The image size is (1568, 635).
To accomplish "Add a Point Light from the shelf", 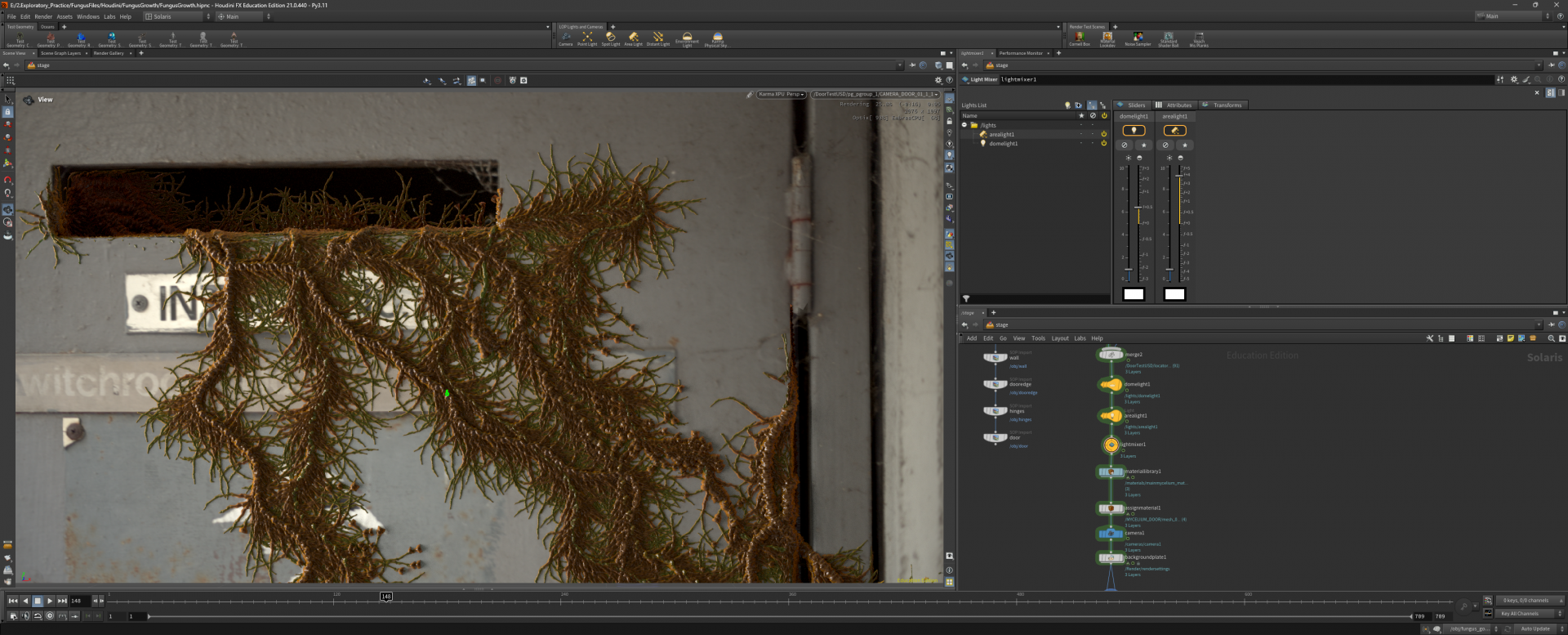I will click(x=587, y=38).
